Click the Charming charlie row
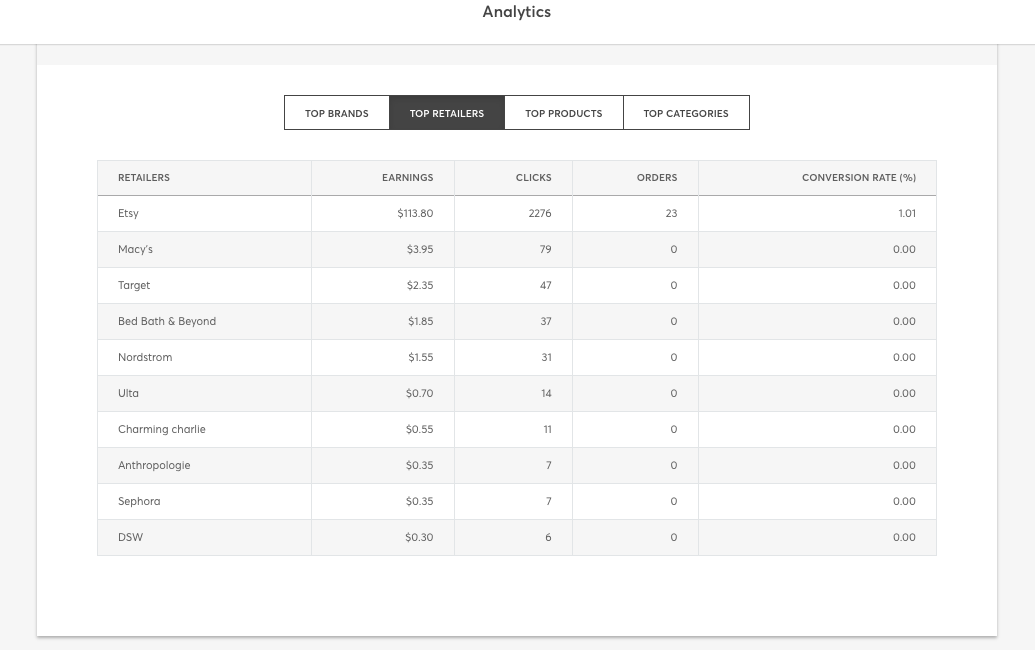The image size is (1035, 650). pos(517,429)
